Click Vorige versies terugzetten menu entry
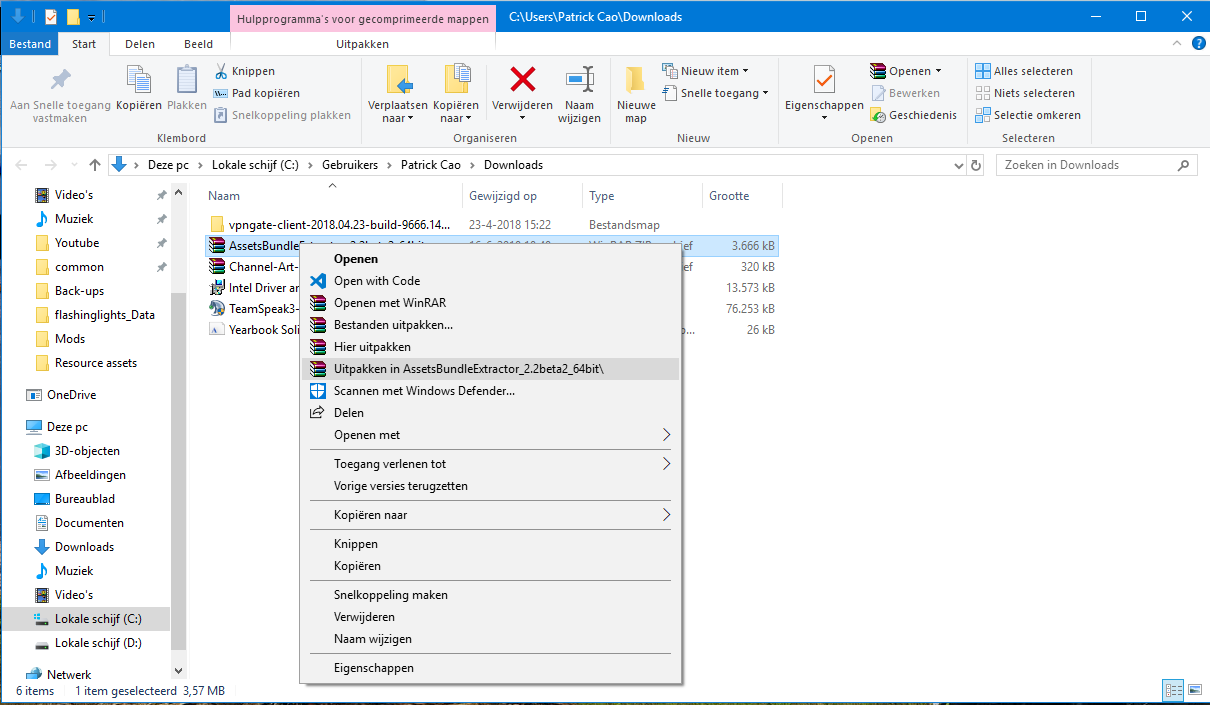This screenshot has width=1210, height=705. tap(490, 486)
